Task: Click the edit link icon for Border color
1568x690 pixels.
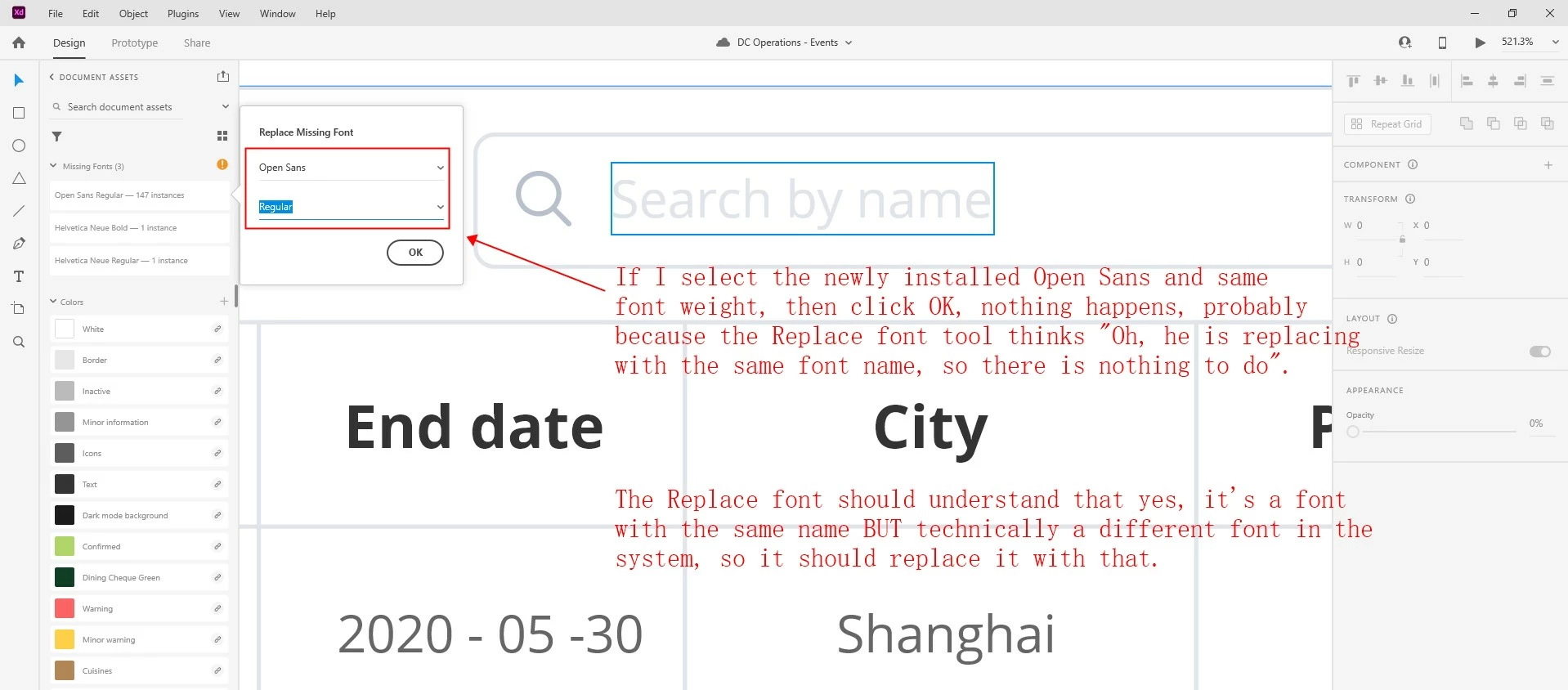Action: [x=217, y=360]
